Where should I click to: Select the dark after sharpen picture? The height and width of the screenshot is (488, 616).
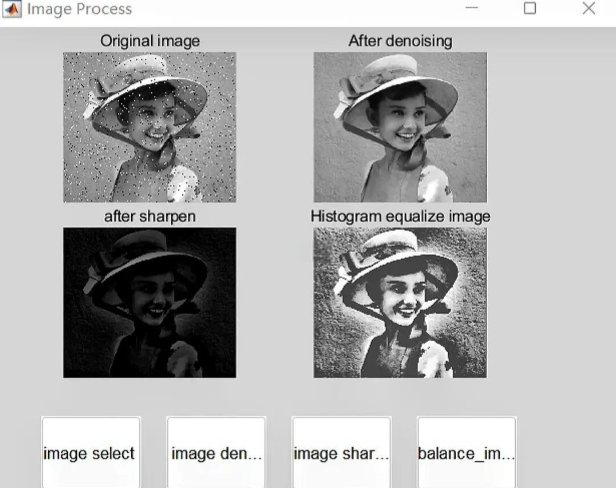[x=150, y=303]
